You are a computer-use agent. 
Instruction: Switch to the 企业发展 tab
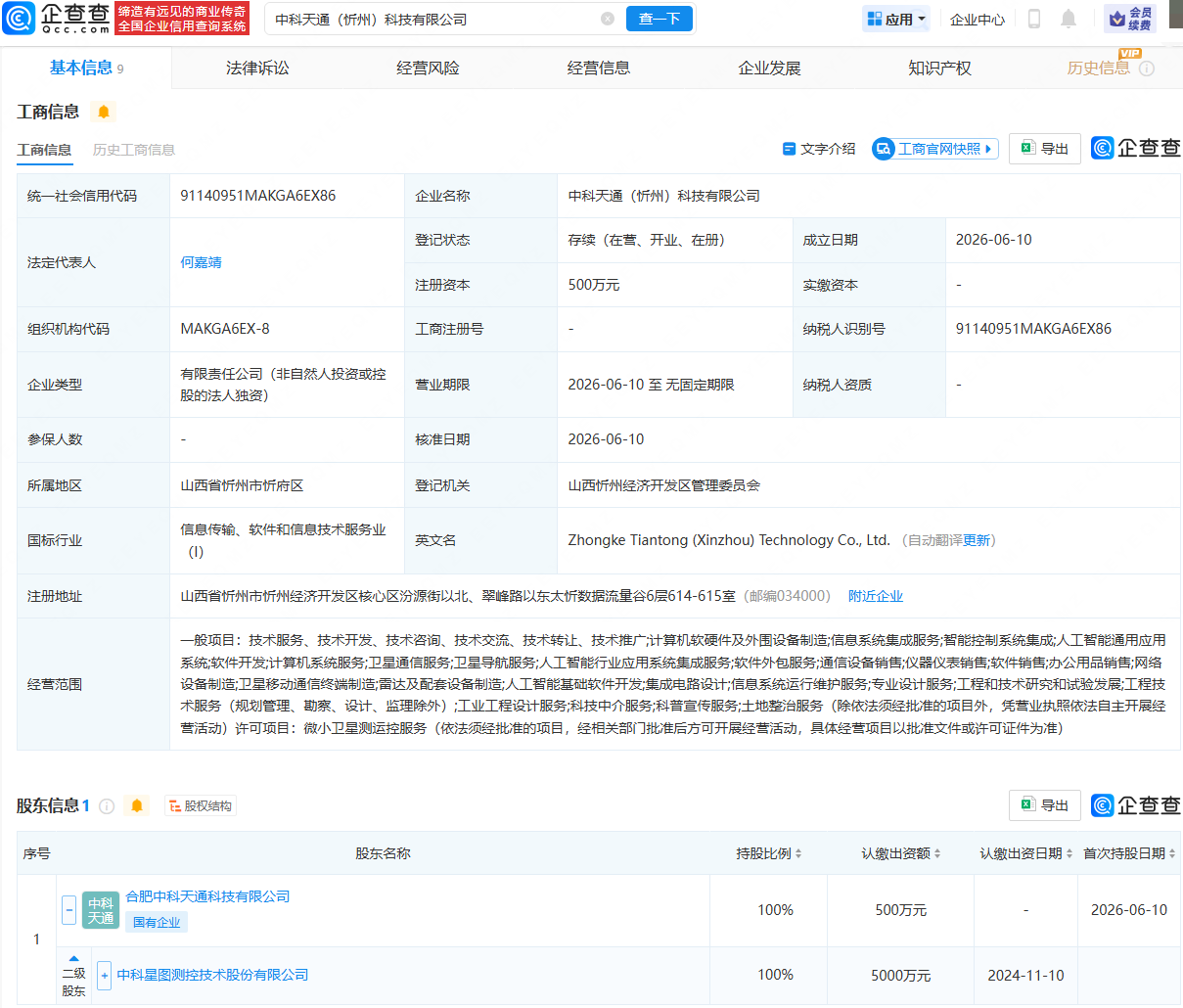coord(769,68)
